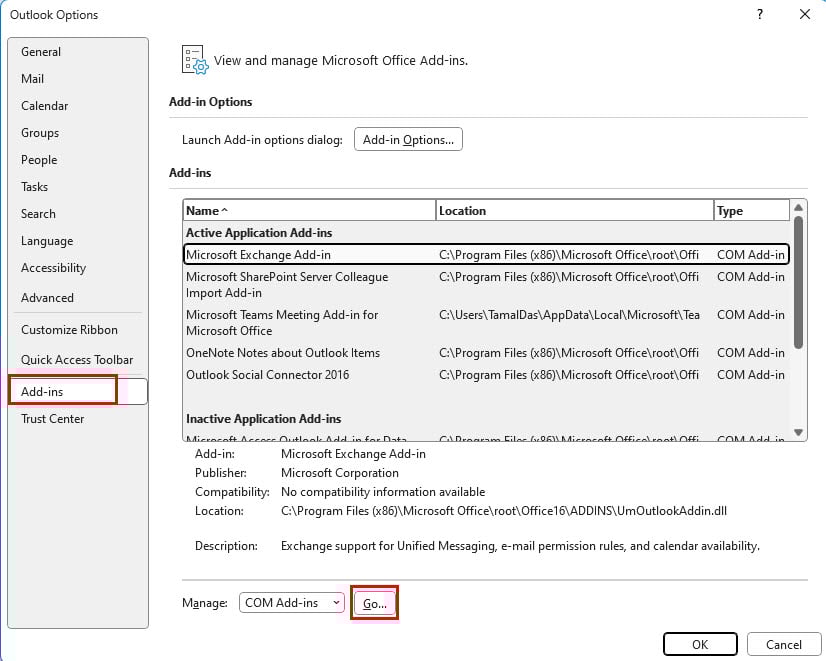This screenshot has width=826, height=661.
Task: Close the Outlook Options dialog
Action: tap(804, 14)
